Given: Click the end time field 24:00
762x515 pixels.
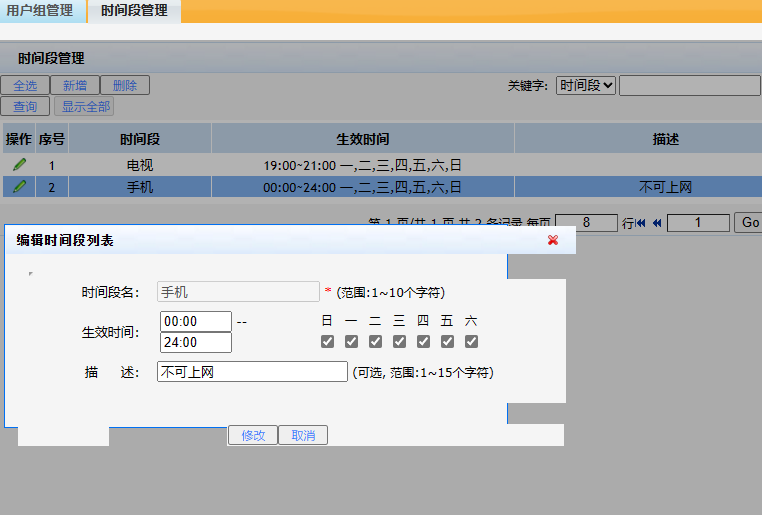Looking at the screenshot, I should coord(196,343).
